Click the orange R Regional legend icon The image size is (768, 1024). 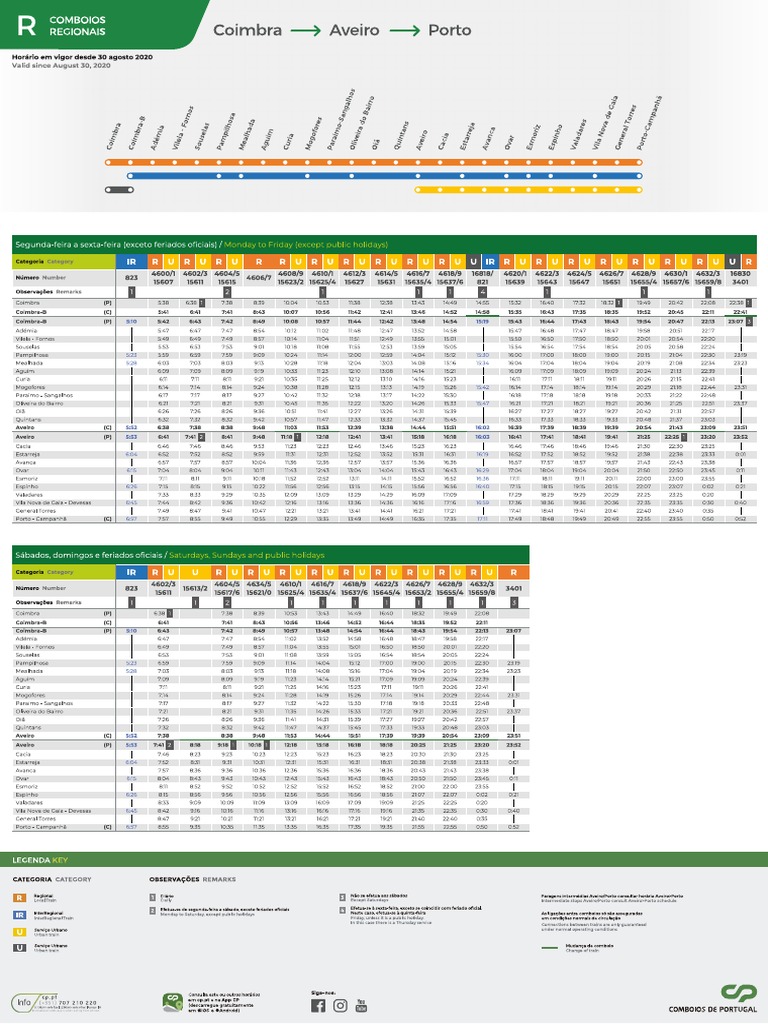click(x=20, y=898)
